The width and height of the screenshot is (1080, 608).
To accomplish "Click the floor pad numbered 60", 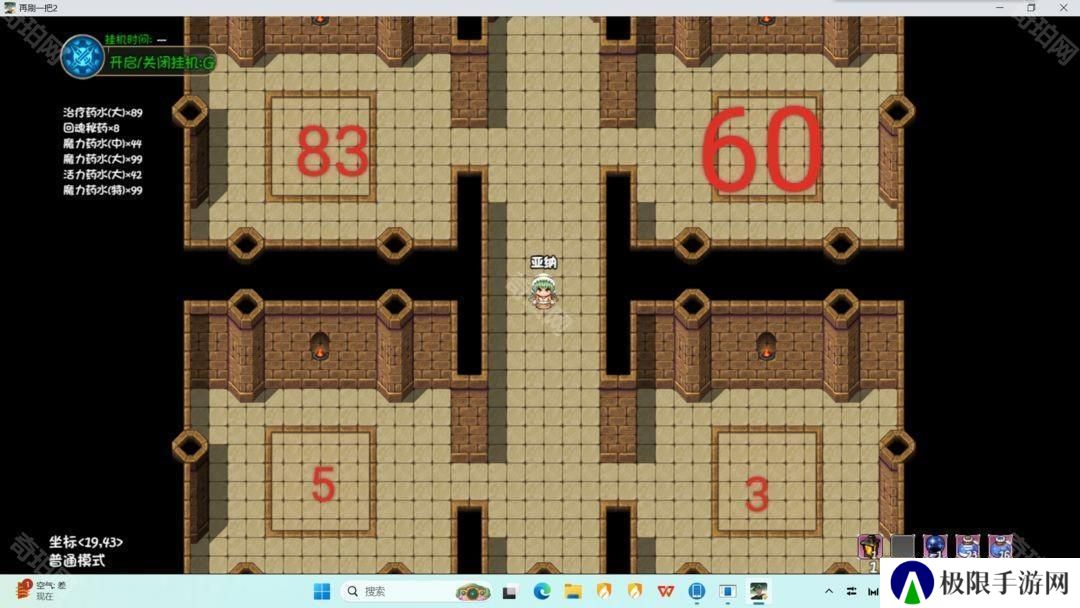I will tap(766, 147).
